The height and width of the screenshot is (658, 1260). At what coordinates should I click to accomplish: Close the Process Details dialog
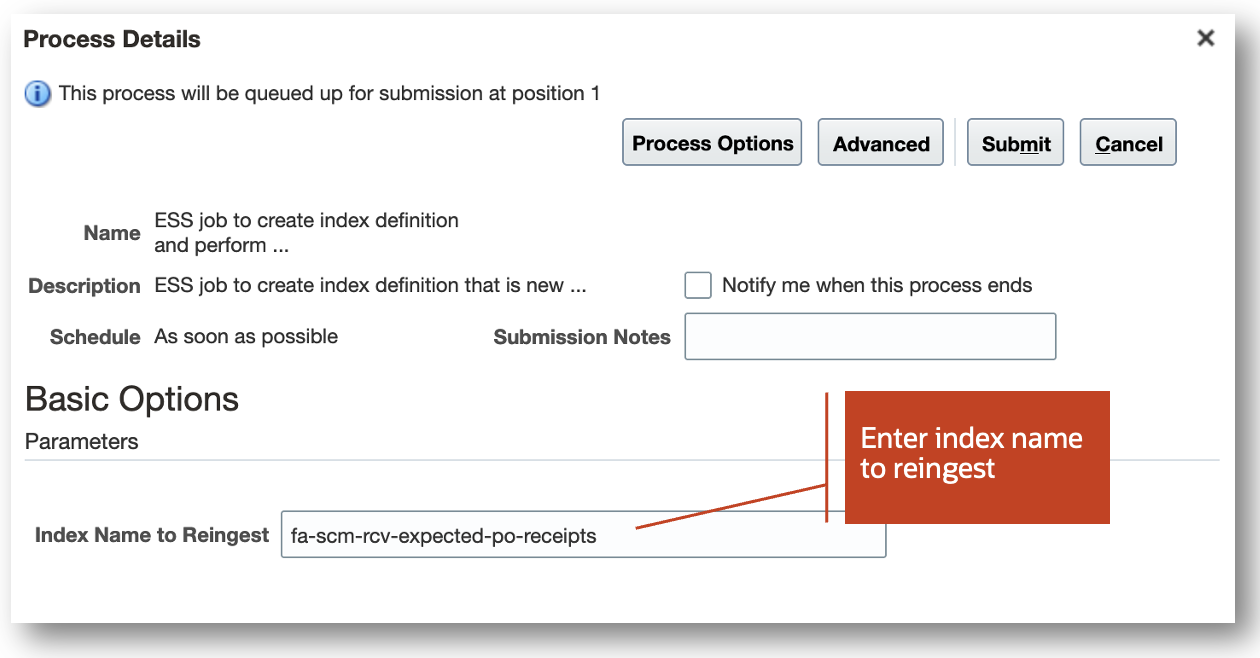[1206, 38]
